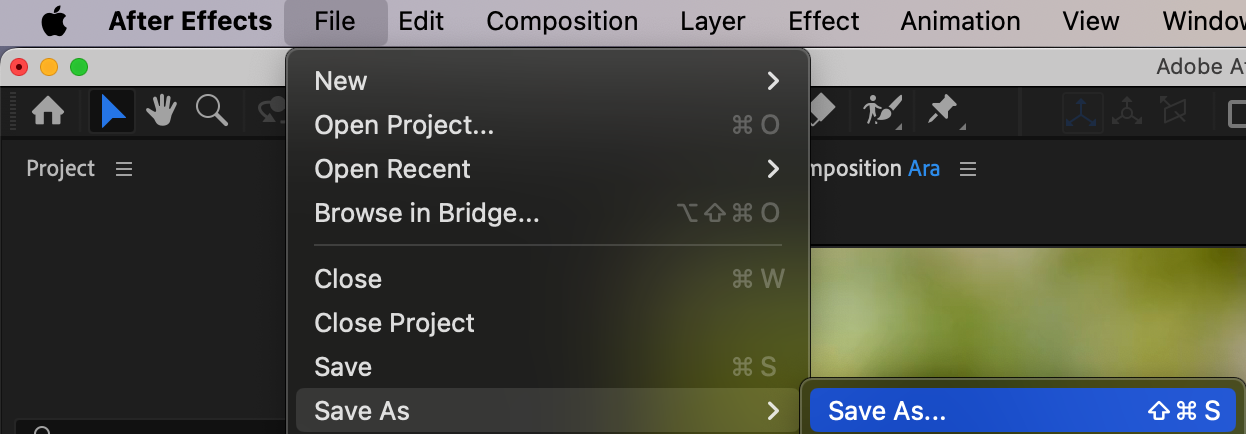Open the Project panel menu

tap(124, 169)
